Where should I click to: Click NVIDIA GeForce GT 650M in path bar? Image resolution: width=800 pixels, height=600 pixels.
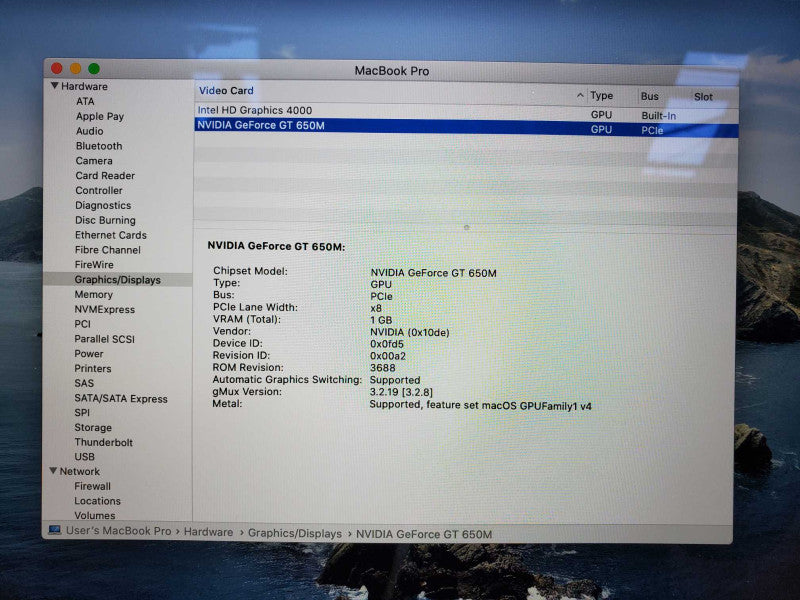click(424, 534)
